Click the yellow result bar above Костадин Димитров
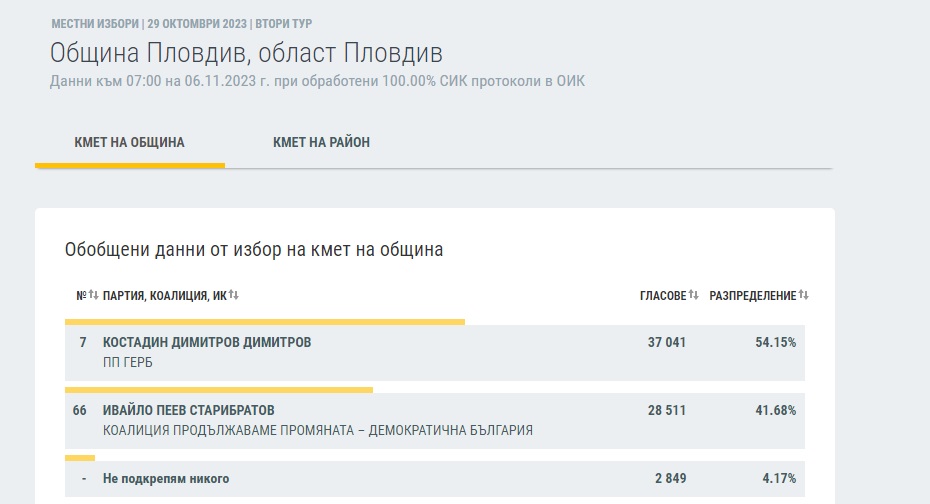This screenshot has width=930, height=504. click(264, 322)
